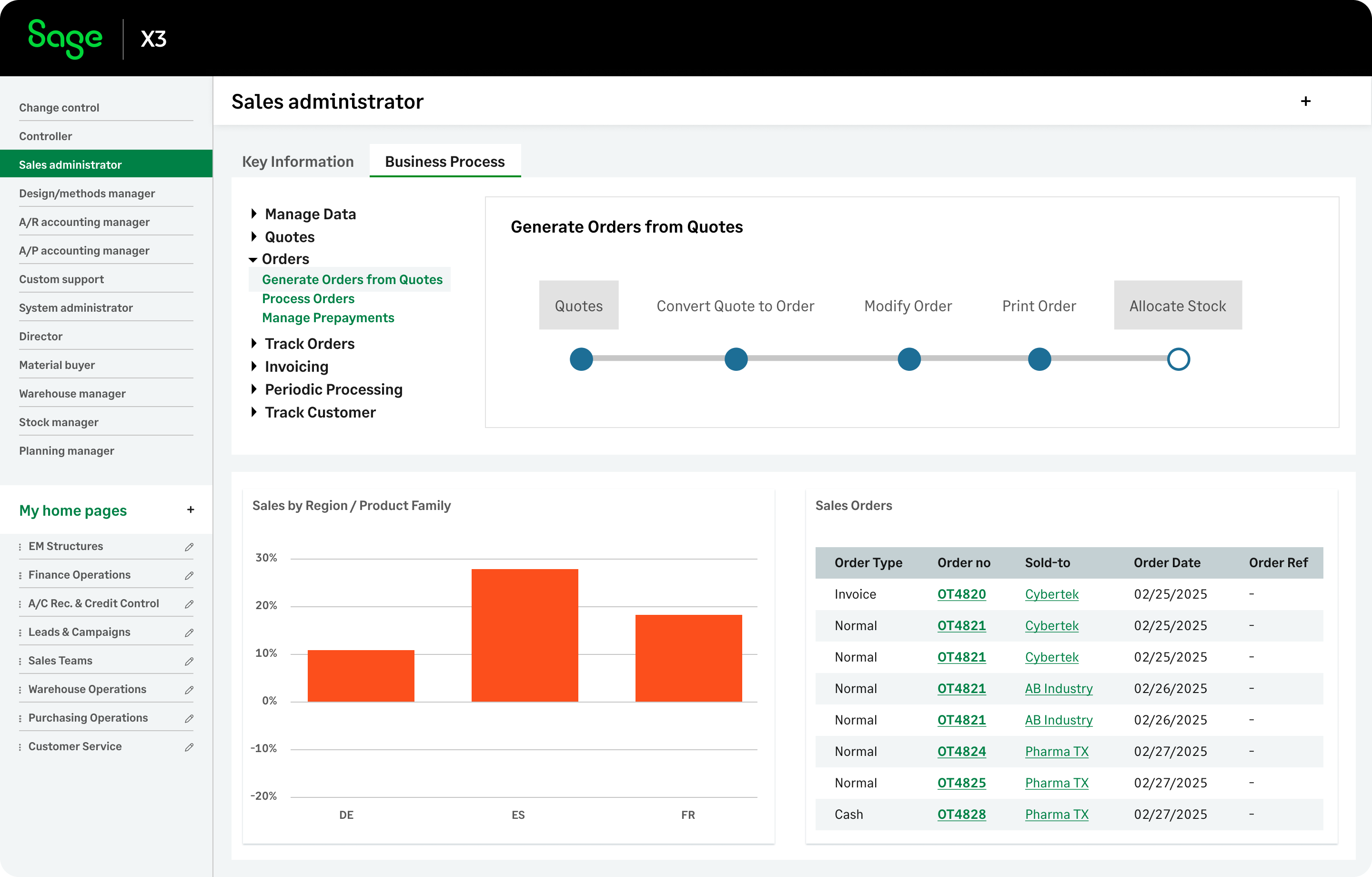Select Controller role in sidebar
Image resolution: width=1372 pixels, height=877 pixels.
point(46,136)
